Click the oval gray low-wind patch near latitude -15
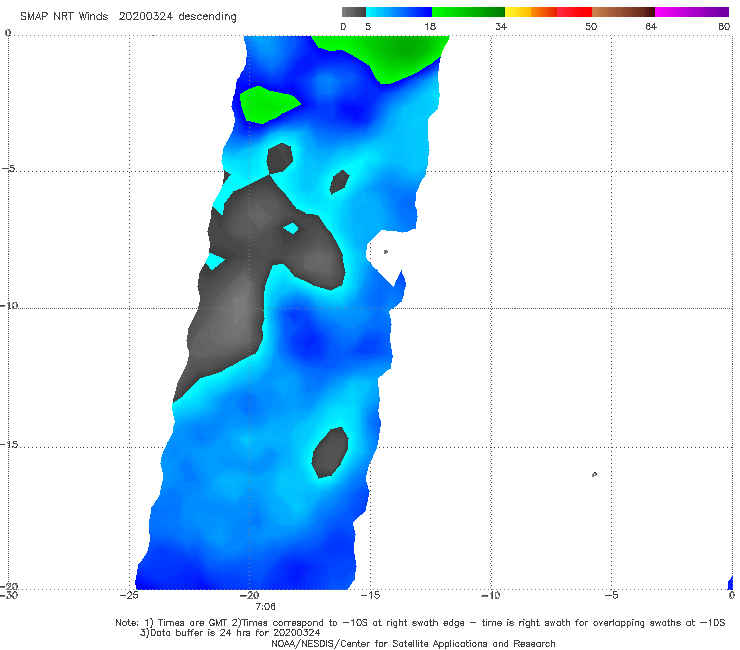740x650 pixels. point(330,452)
